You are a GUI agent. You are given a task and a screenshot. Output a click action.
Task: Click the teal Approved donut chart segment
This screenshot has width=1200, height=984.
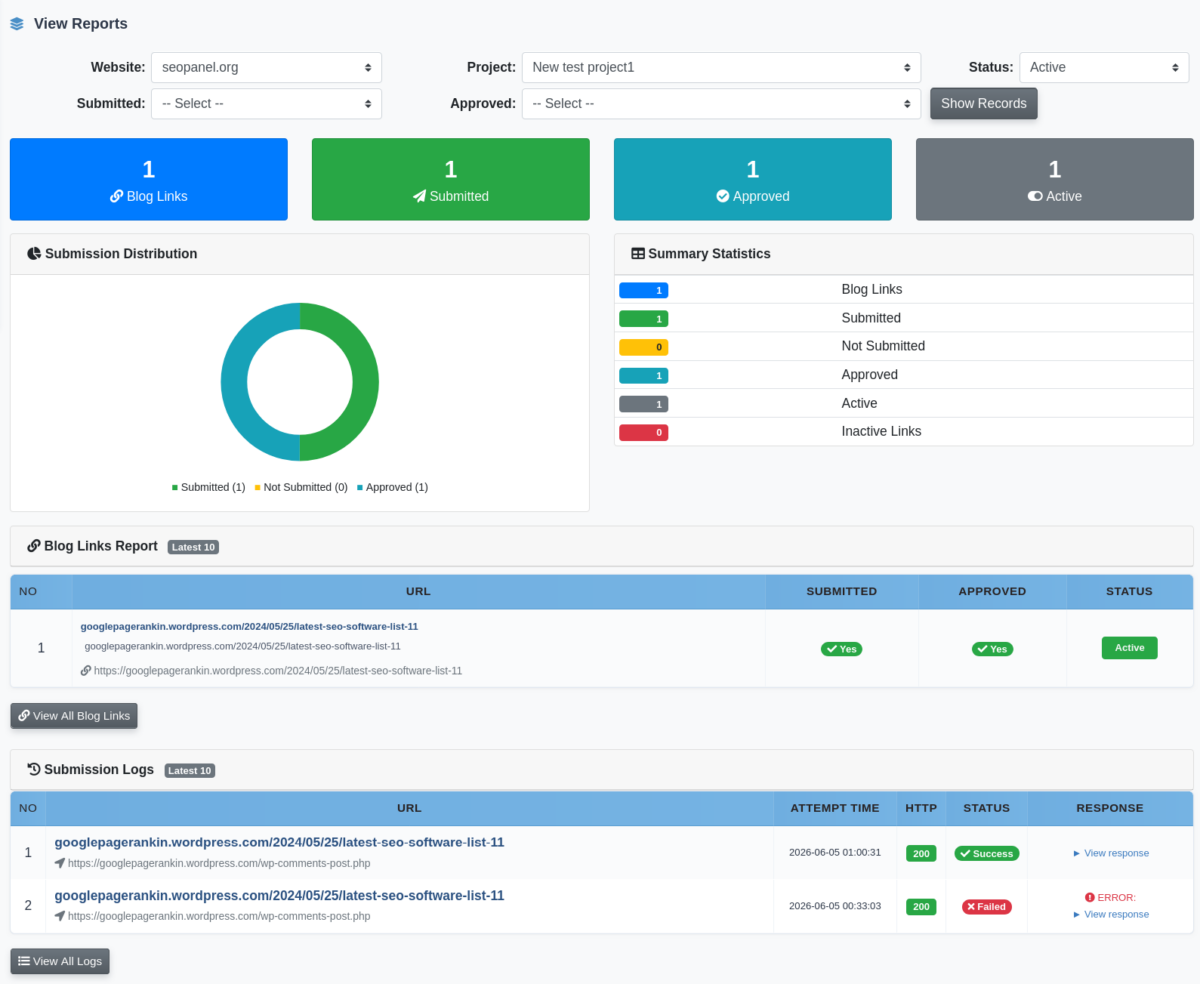click(234, 382)
